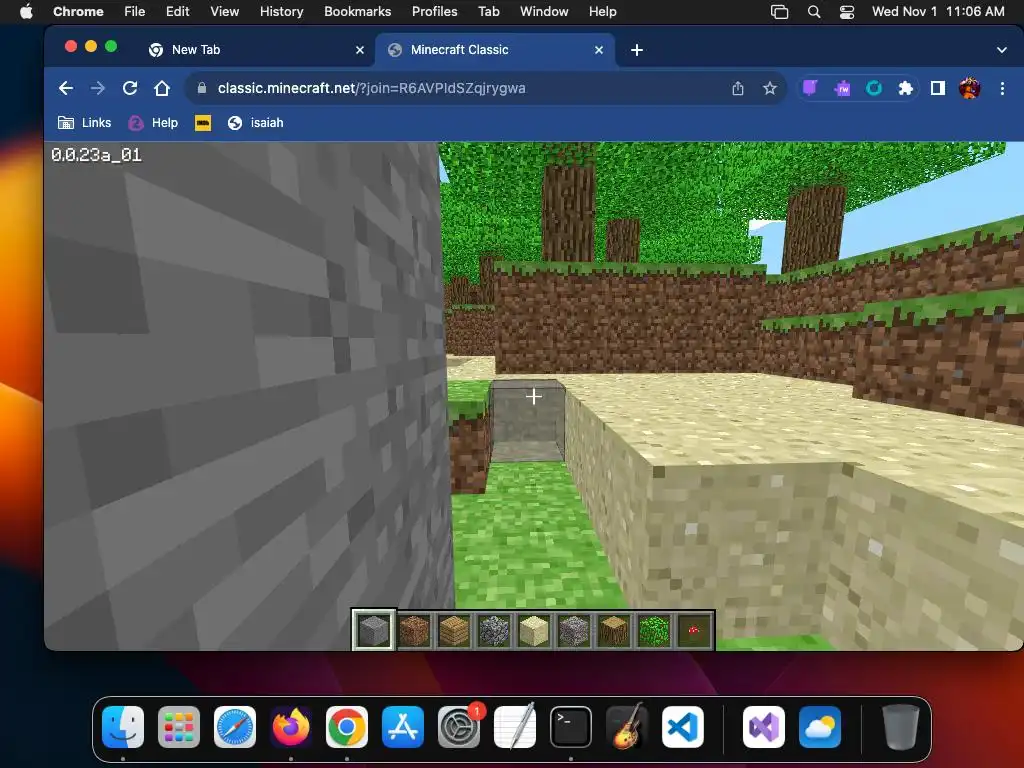Image resolution: width=1024 pixels, height=768 pixels.
Task: Select the stone block in the hotbar
Action: tap(374, 630)
